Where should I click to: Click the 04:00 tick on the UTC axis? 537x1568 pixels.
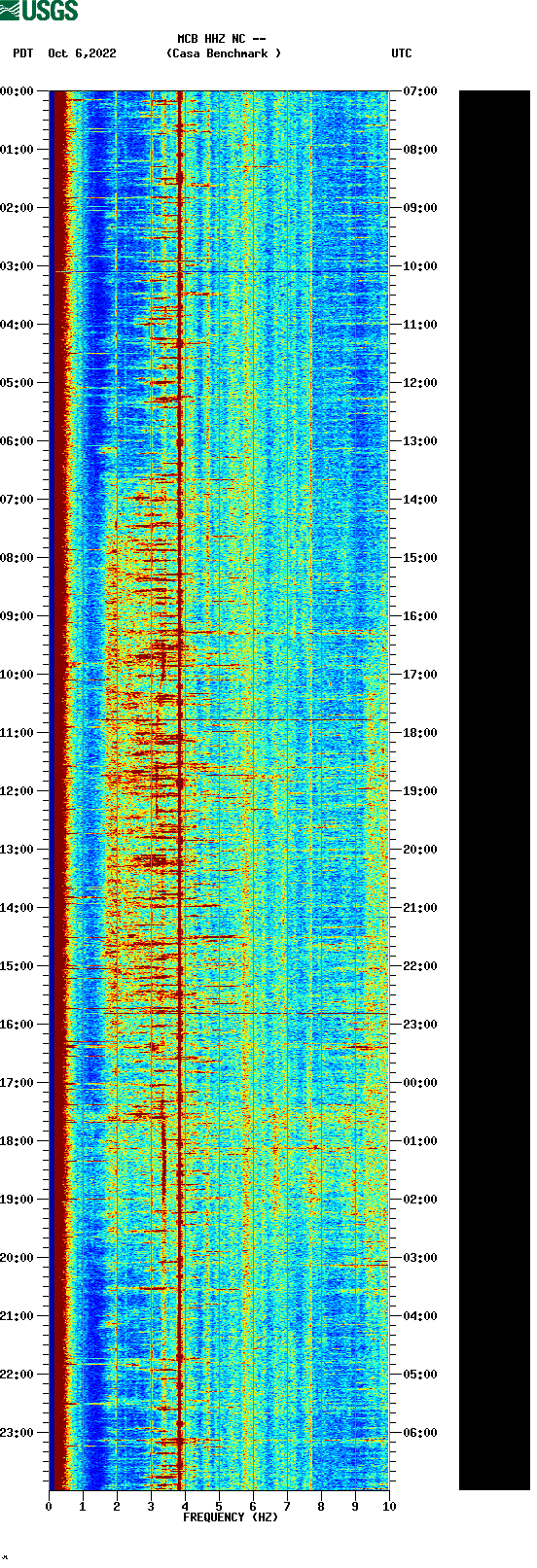click(419, 1316)
